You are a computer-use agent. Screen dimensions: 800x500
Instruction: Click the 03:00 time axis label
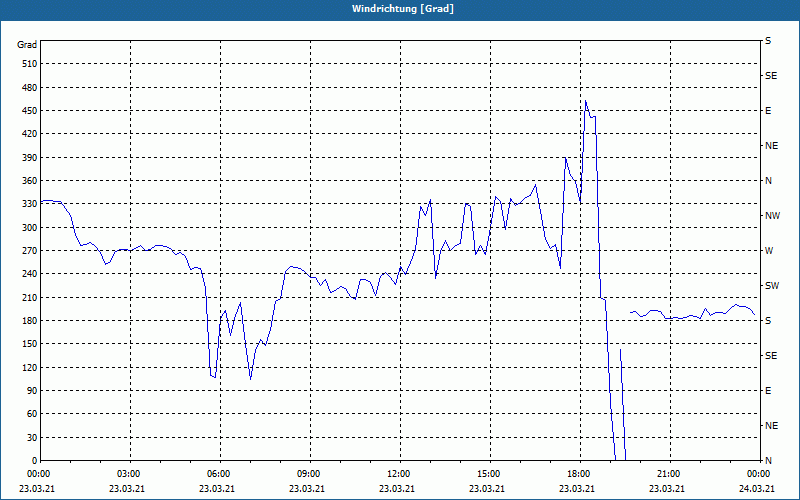(129, 474)
